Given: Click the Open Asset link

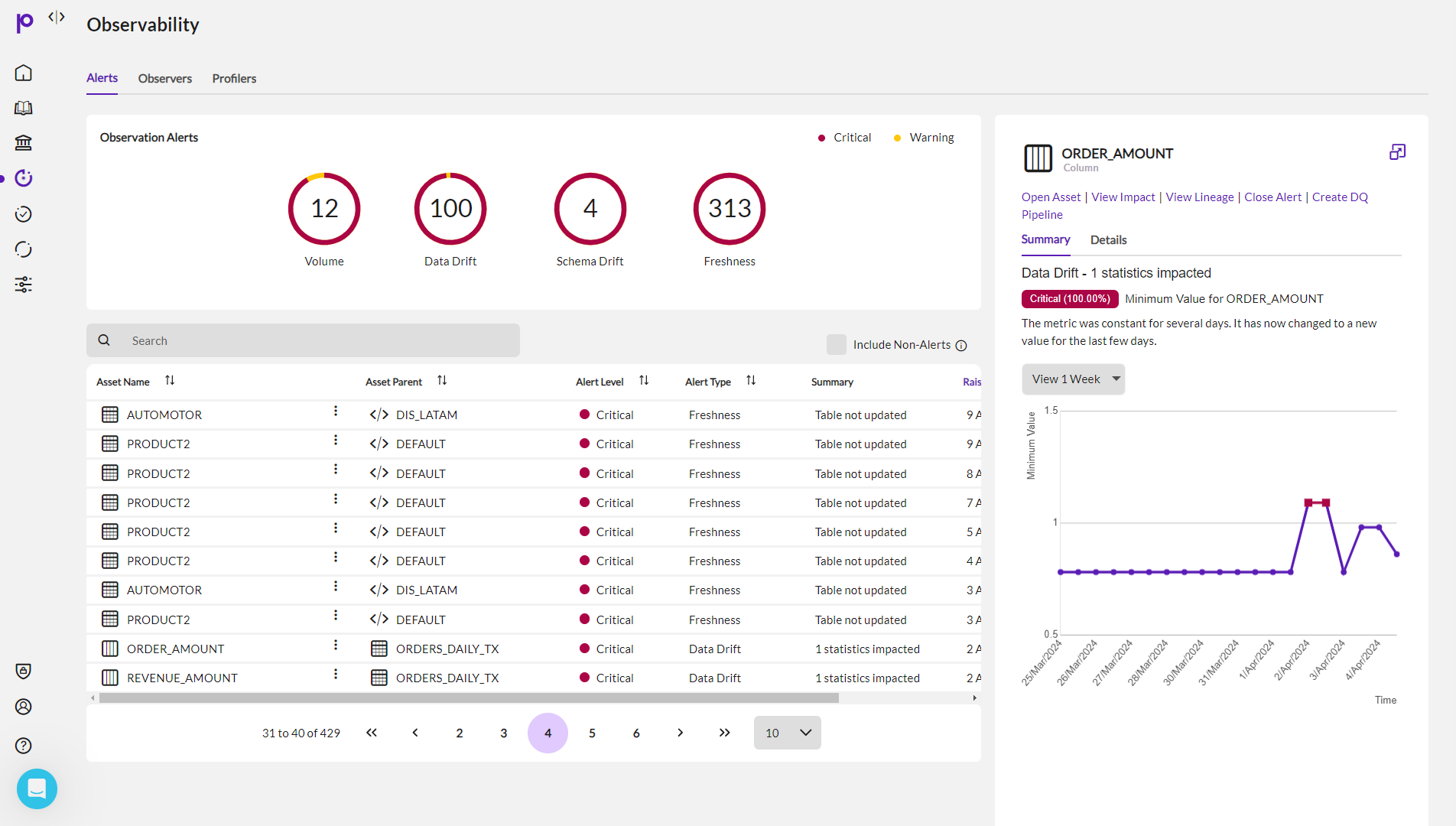Looking at the screenshot, I should click(x=1051, y=197).
